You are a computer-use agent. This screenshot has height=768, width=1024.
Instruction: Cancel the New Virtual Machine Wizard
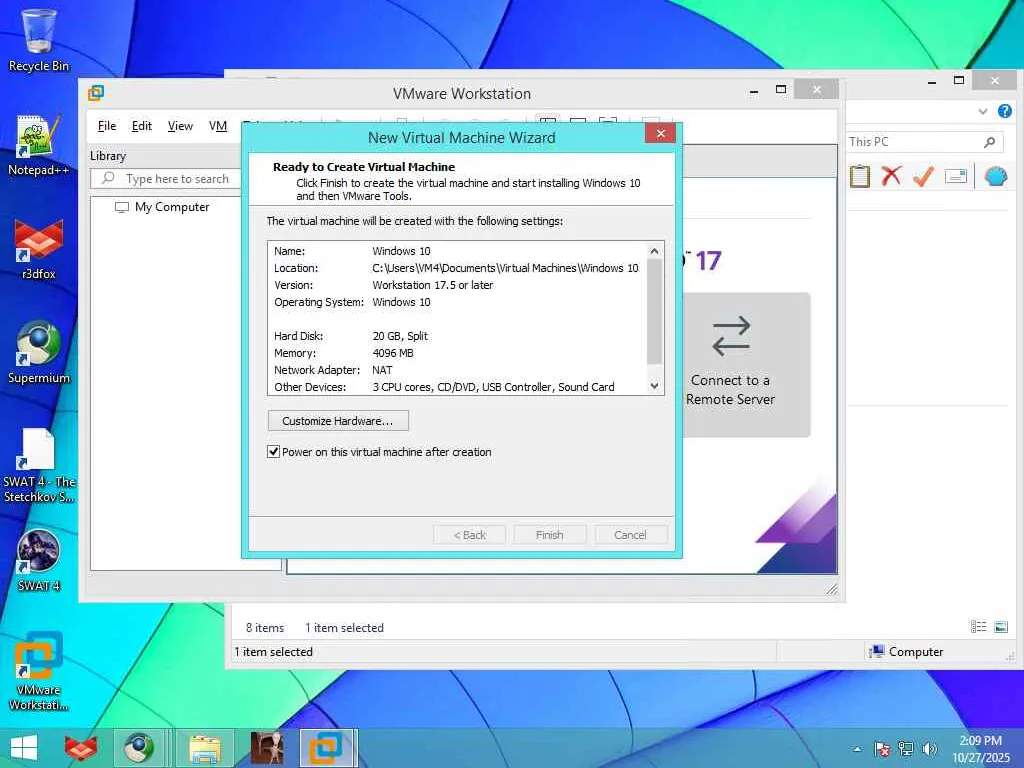pos(630,535)
